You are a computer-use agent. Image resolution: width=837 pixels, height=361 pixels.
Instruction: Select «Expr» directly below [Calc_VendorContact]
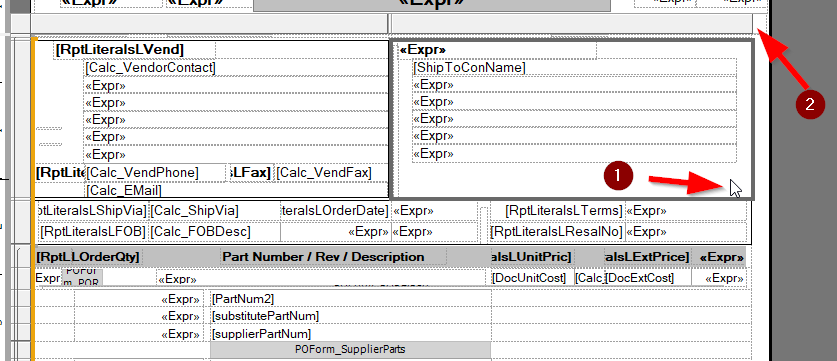pos(236,85)
